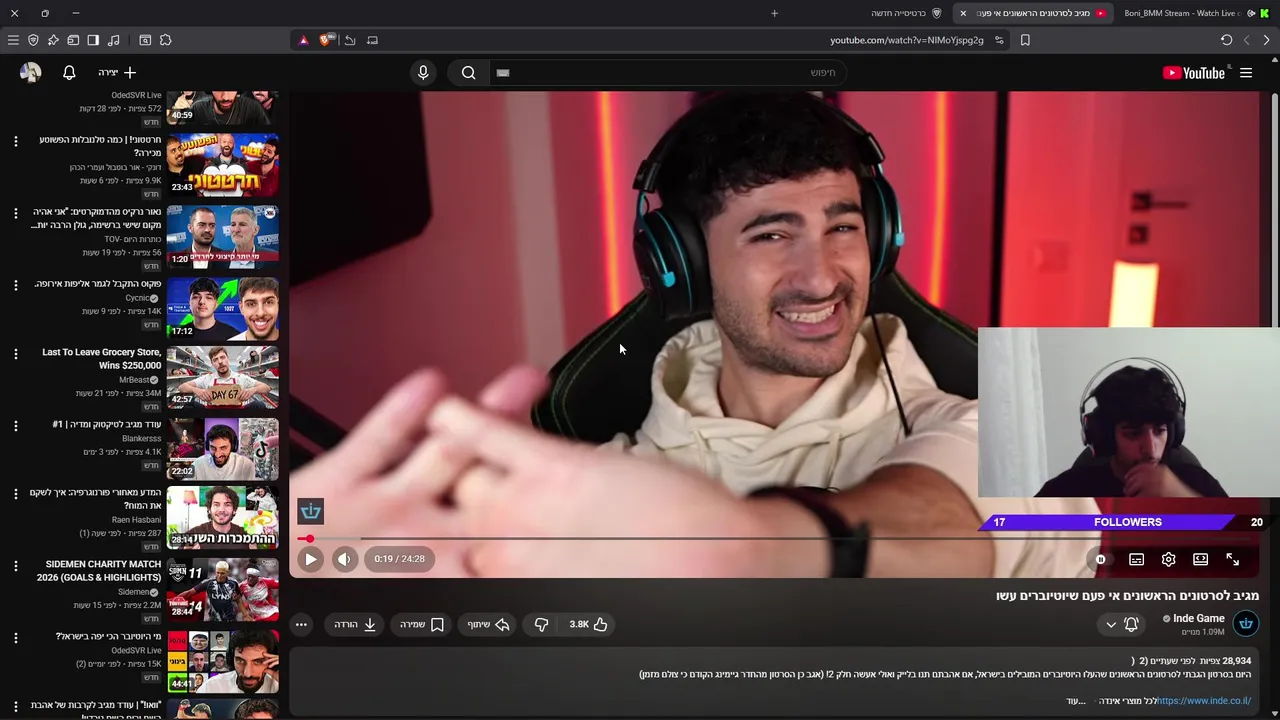The width and height of the screenshot is (1280, 720).
Task: Mute the video volume
Action: tap(344, 559)
